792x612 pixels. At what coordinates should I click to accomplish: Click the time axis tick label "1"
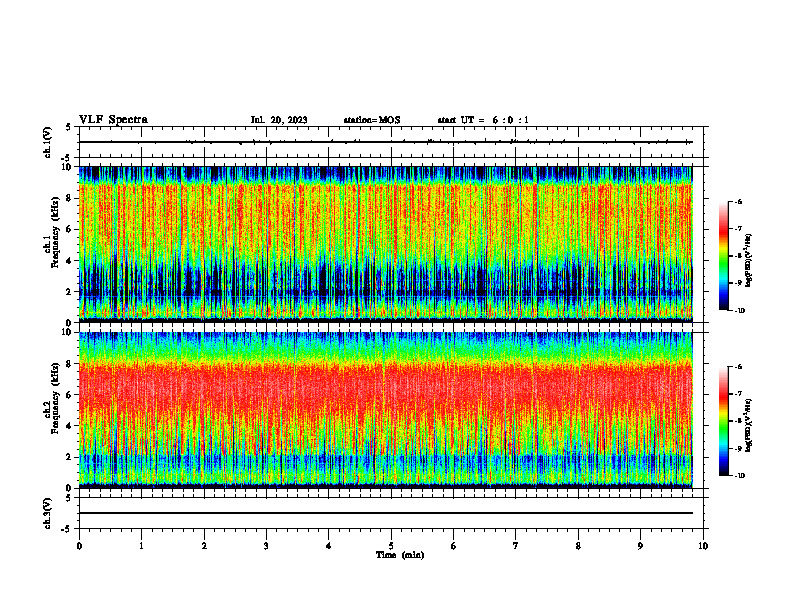point(141,546)
